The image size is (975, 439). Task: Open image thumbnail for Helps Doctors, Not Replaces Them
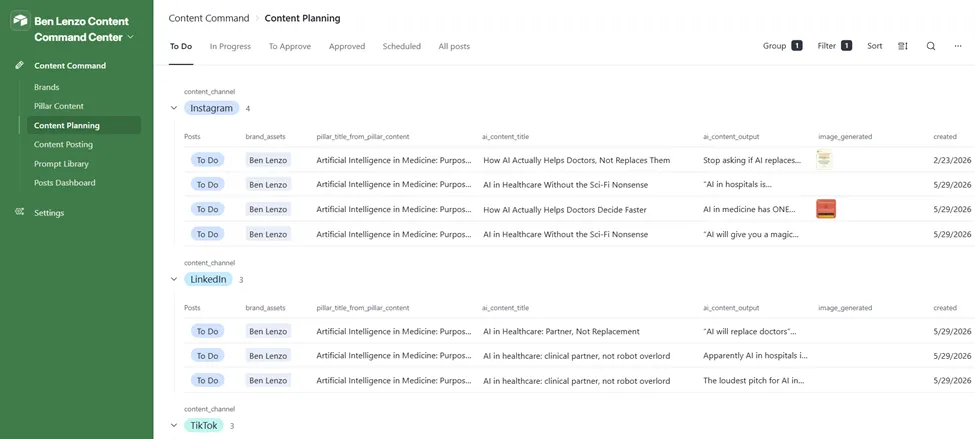[x=825, y=160]
